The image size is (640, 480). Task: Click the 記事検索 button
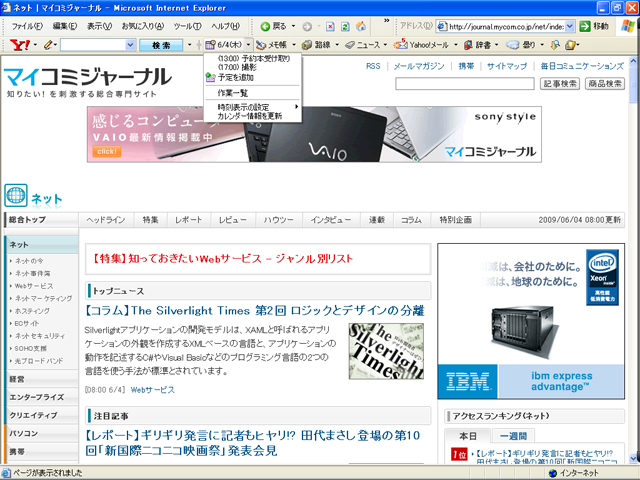[x=560, y=84]
